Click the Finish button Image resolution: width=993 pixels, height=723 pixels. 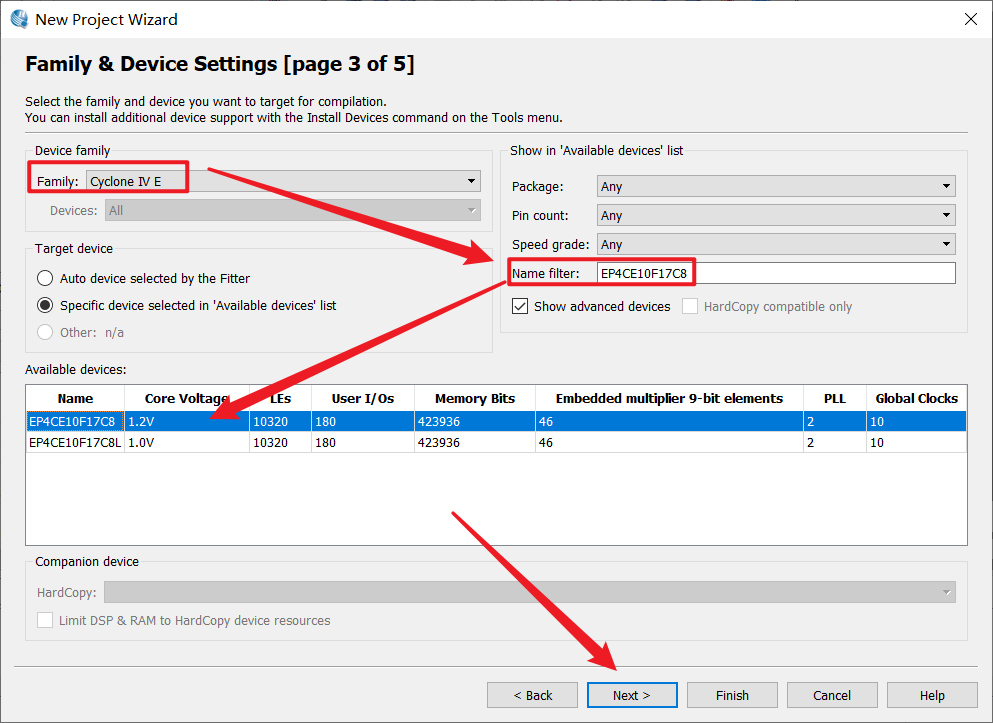click(732, 695)
